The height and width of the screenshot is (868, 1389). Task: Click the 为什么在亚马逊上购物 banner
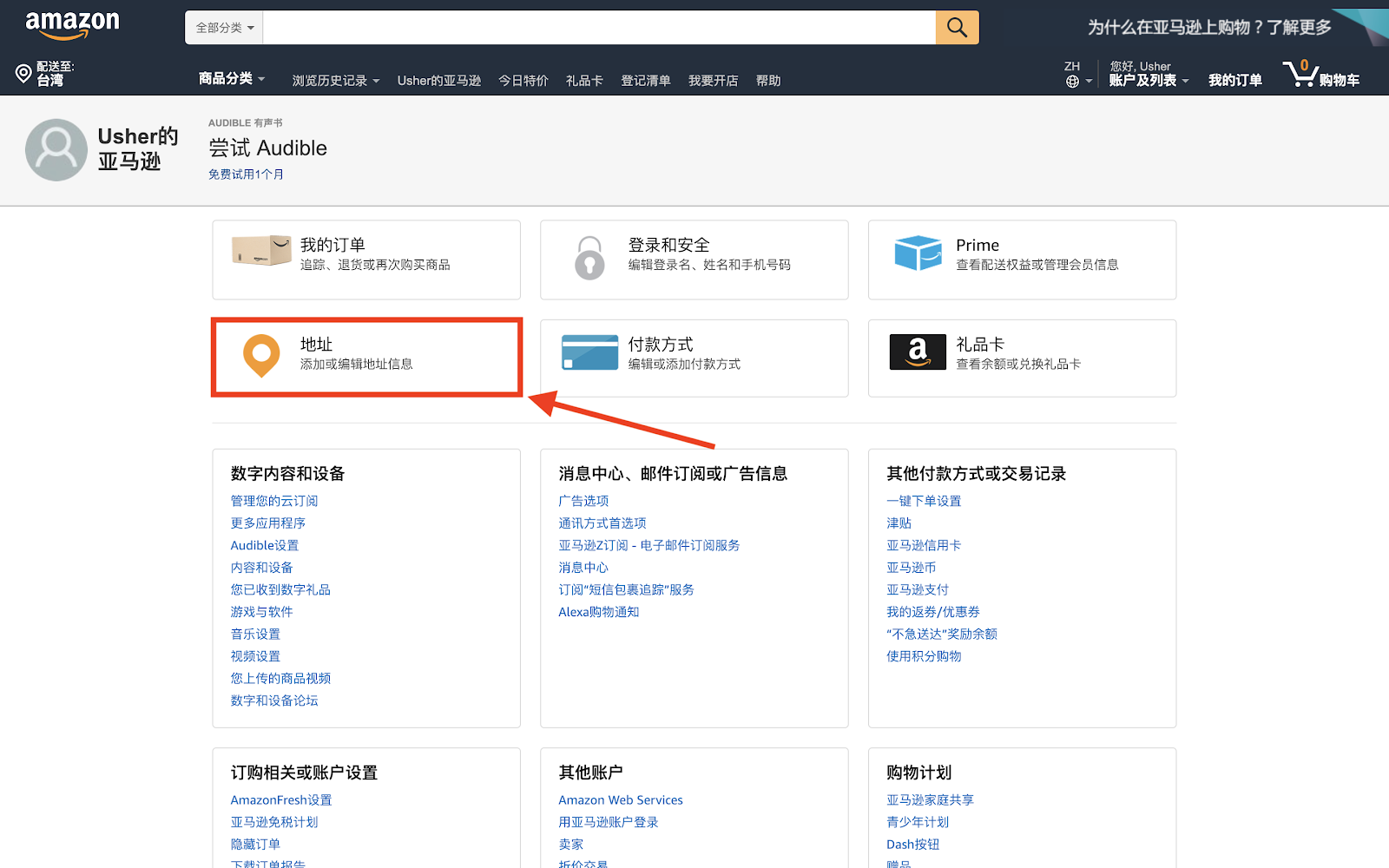click(x=1209, y=27)
